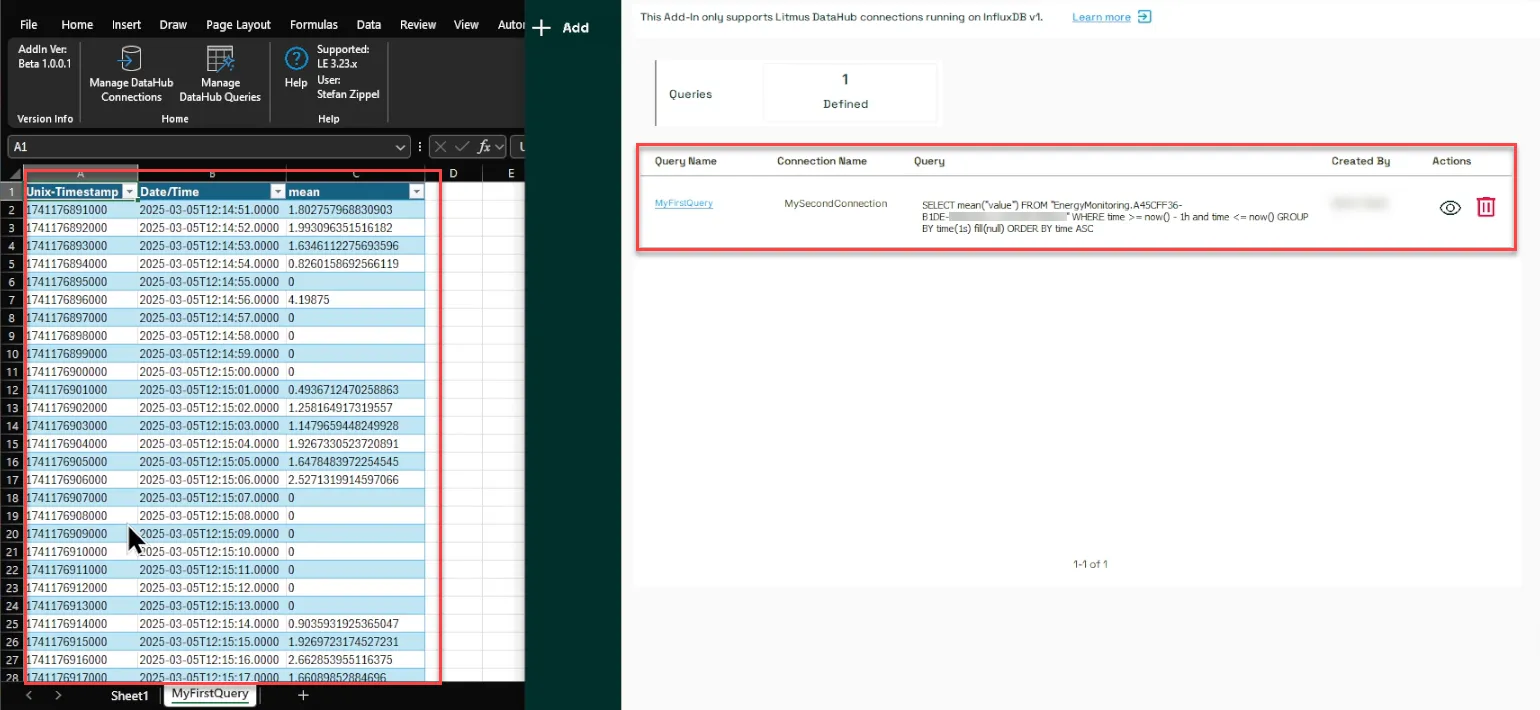1540x710 pixels.
Task: Click the arrow icon beside Learn more
Action: click(1144, 17)
